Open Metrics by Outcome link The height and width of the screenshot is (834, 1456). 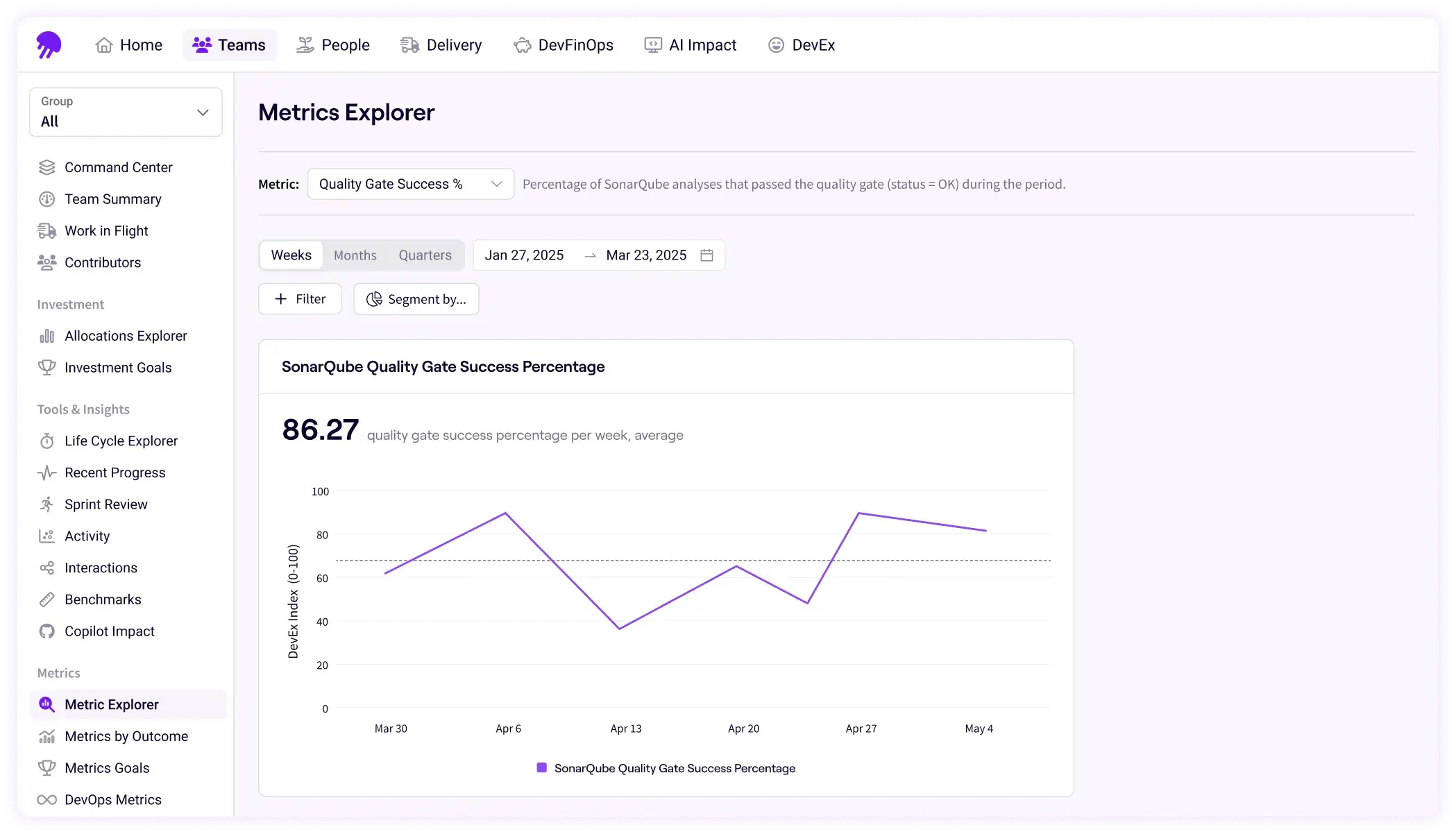(x=126, y=736)
